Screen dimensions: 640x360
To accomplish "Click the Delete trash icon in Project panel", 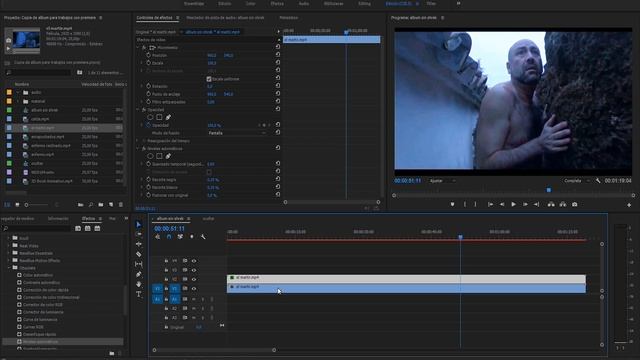I will coord(120,204).
